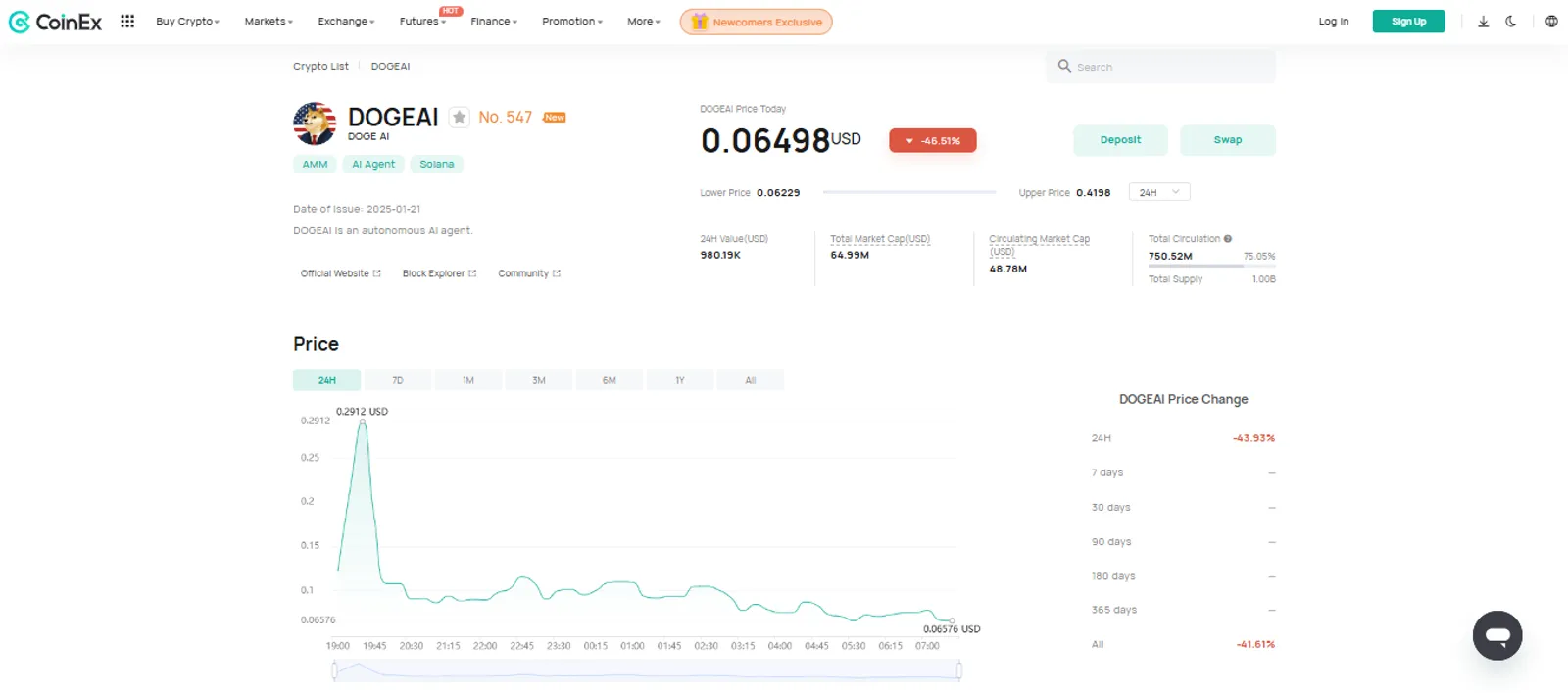Add DOGEAI to favorites with star icon
Viewport: 1568px width, 693px height.
459,117
